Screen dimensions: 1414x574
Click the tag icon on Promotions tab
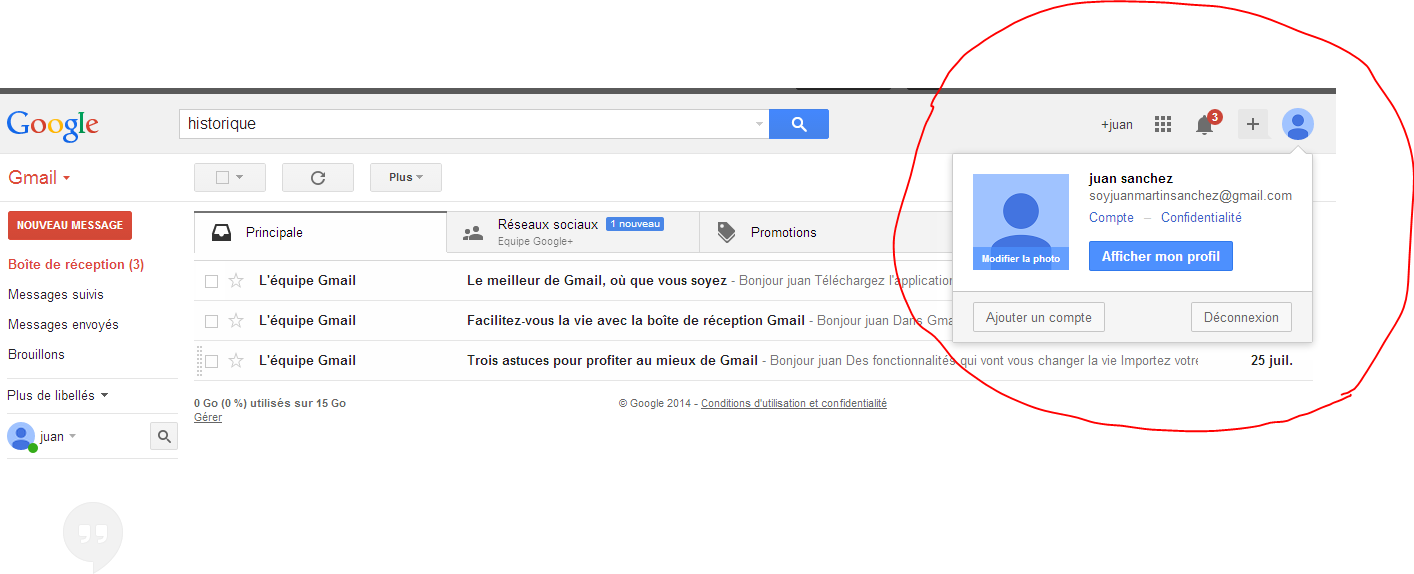(x=727, y=233)
